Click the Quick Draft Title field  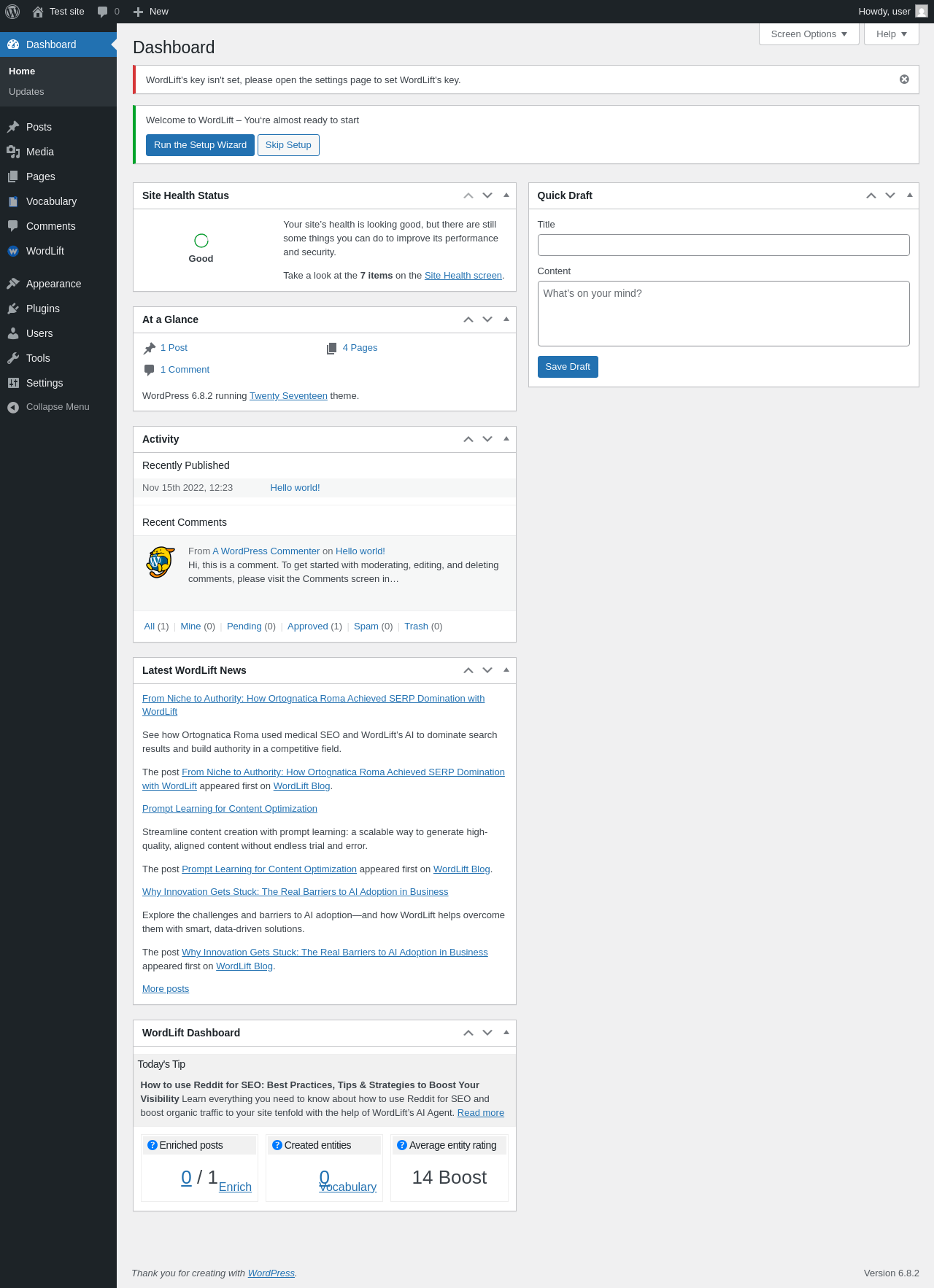(x=724, y=245)
